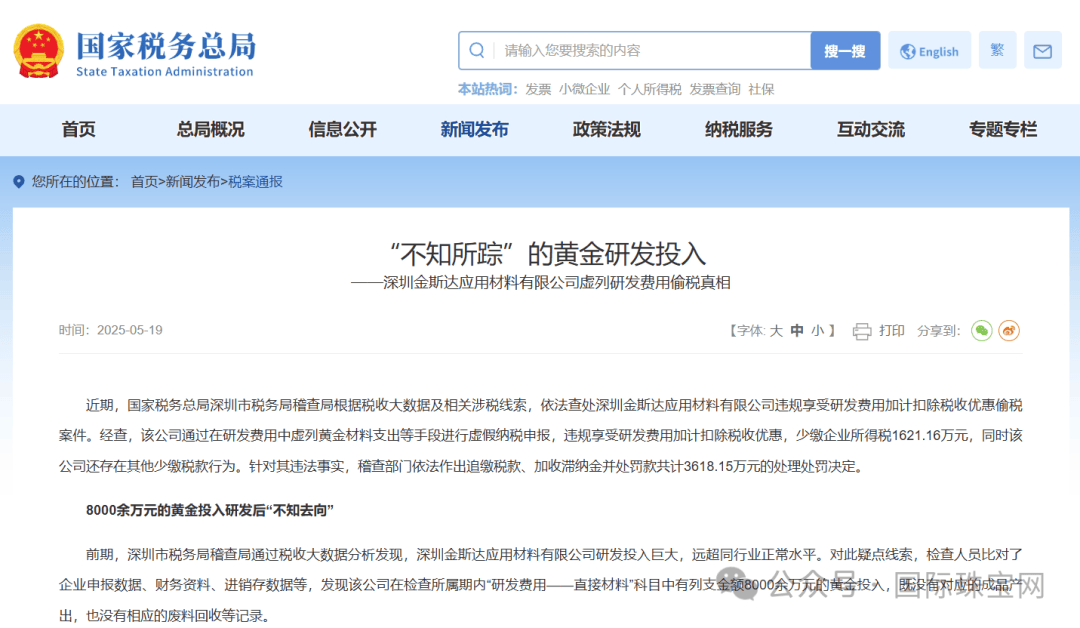Click the magnifier icon in search box
The height and width of the screenshot is (628, 1080).
(477, 50)
